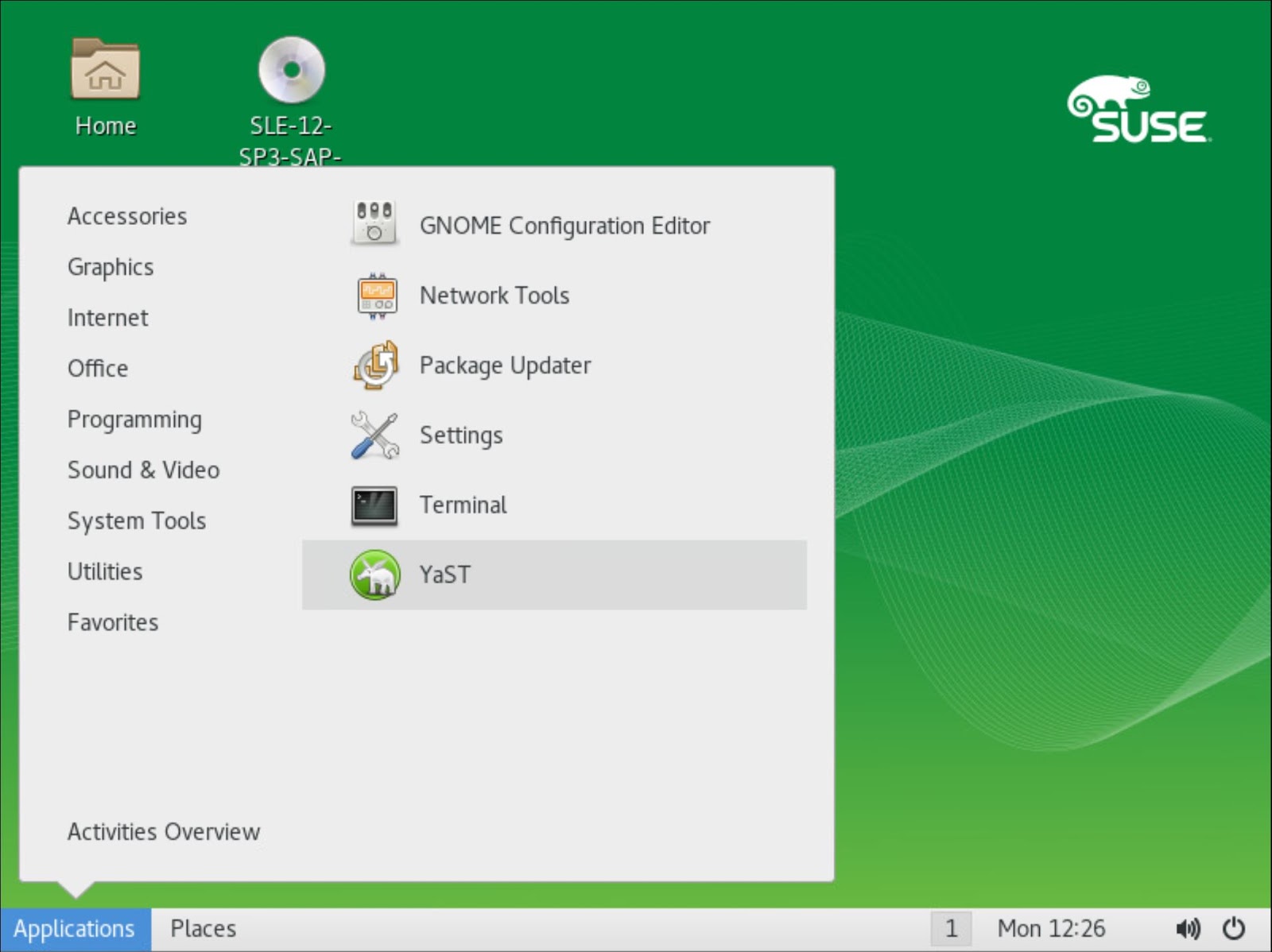Image resolution: width=1272 pixels, height=952 pixels.
Task: Click the 'Settings' label
Action: pyautogui.click(x=461, y=435)
